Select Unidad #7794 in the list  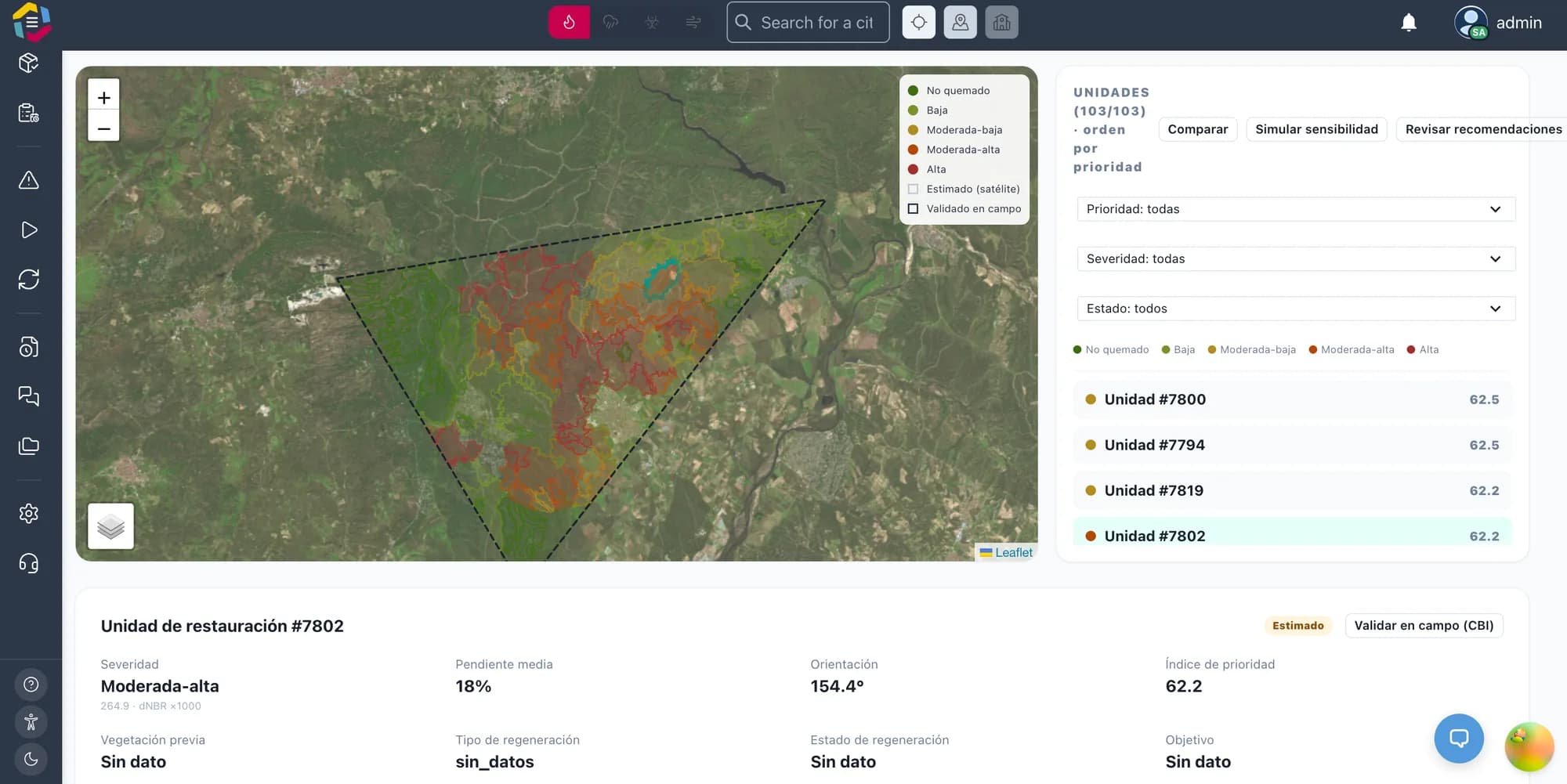(1292, 445)
